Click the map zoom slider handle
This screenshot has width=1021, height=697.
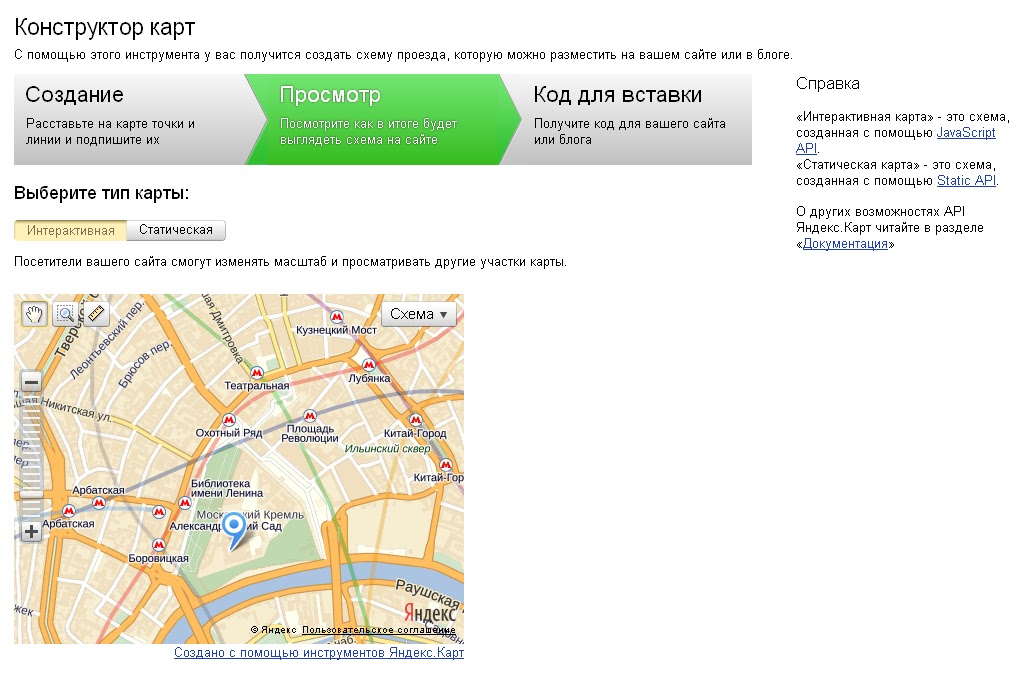tap(31, 495)
